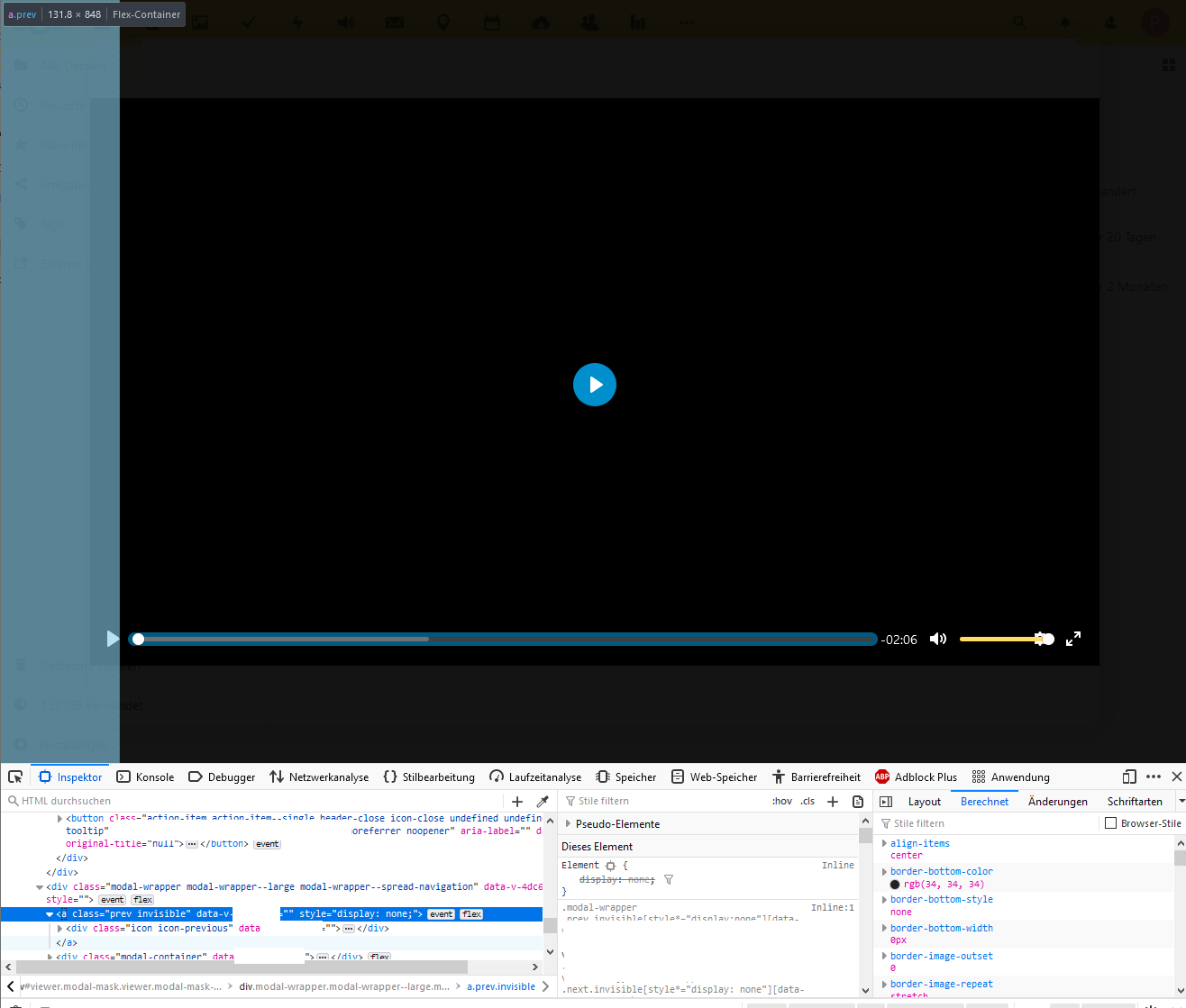Viewport: 1186px width, 1008px height.
Task: Mute the video player audio
Action: 937,639
